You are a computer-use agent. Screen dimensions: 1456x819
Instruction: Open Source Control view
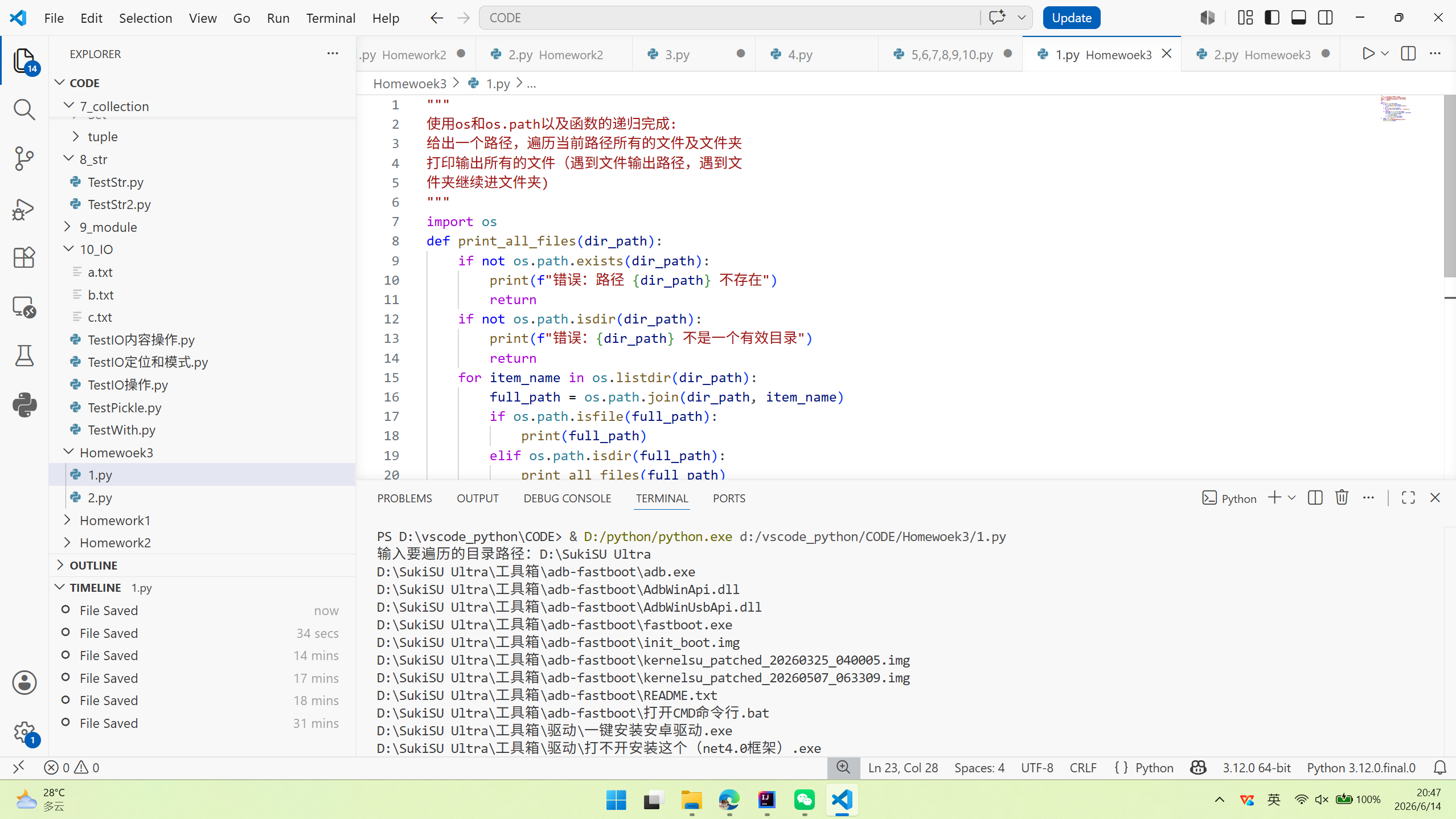click(24, 158)
